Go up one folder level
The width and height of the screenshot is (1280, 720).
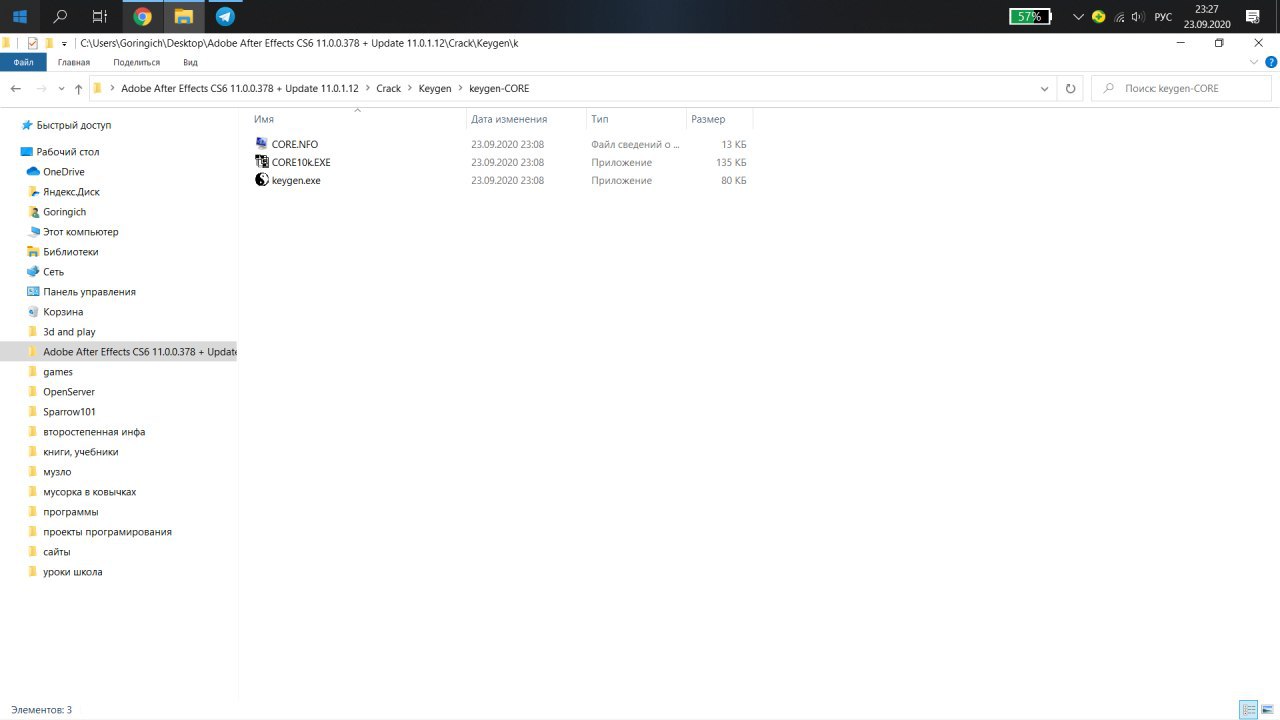tap(78, 88)
